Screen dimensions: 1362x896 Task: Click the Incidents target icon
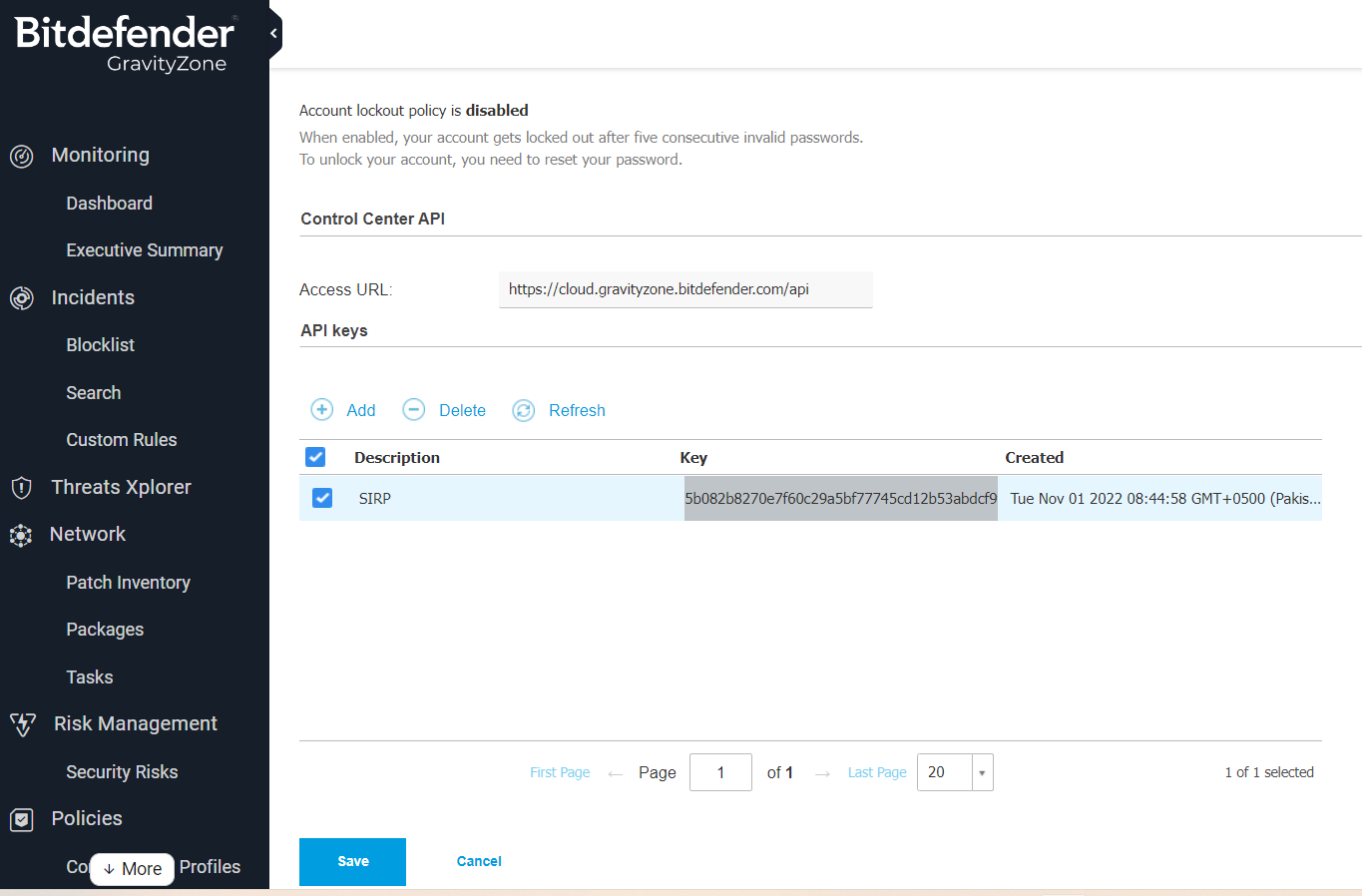[x=22, y=297]
